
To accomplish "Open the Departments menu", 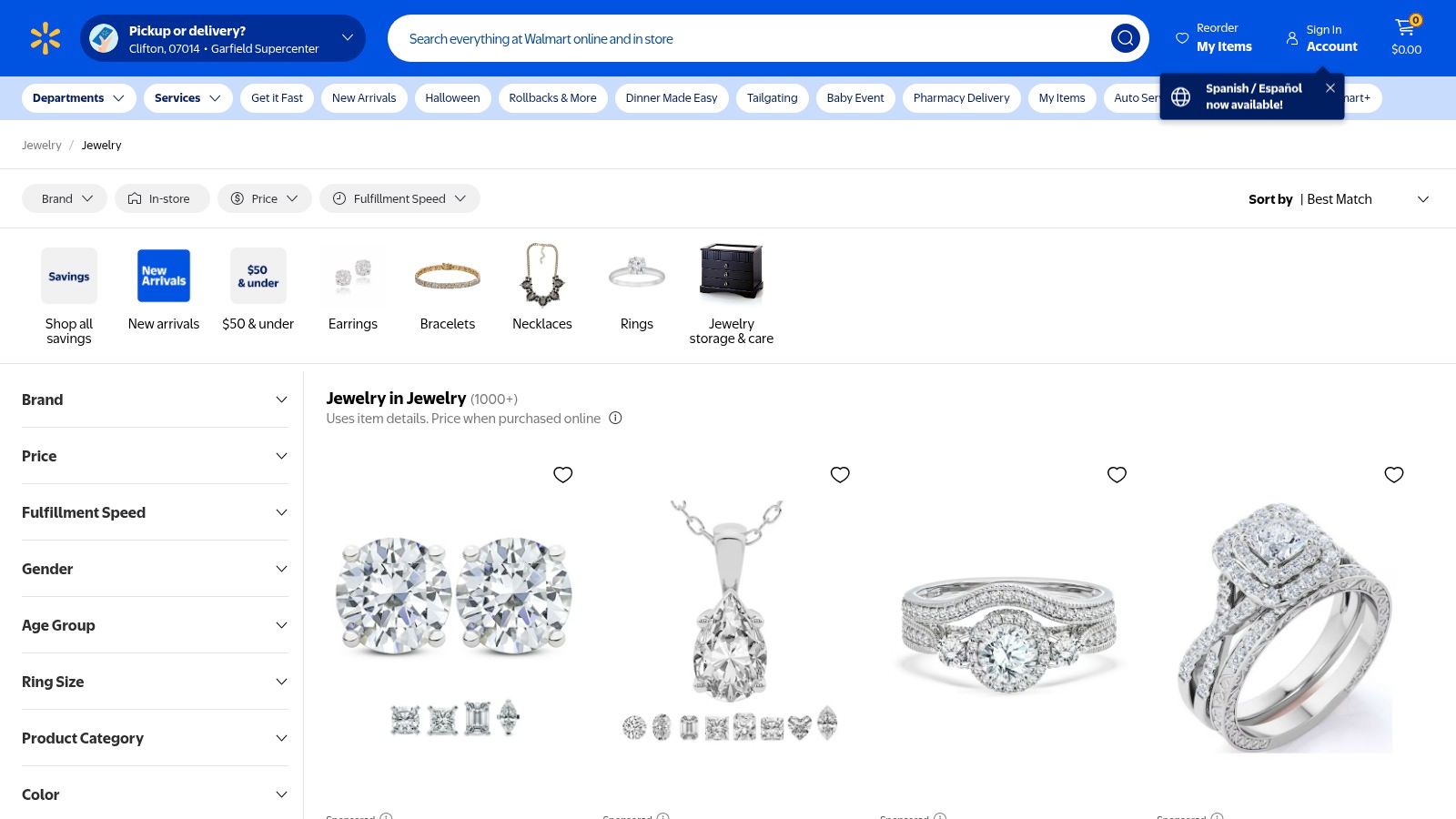I will [79, 98].
